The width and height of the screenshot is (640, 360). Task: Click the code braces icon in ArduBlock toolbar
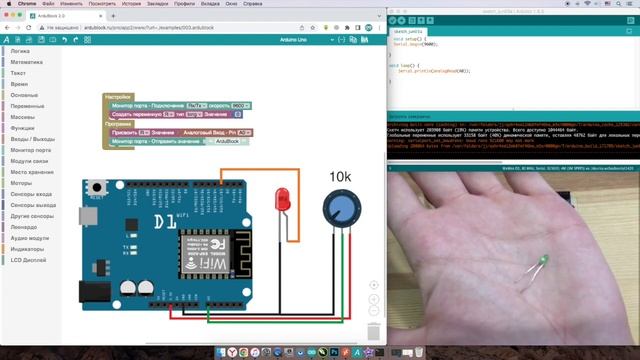342,40
